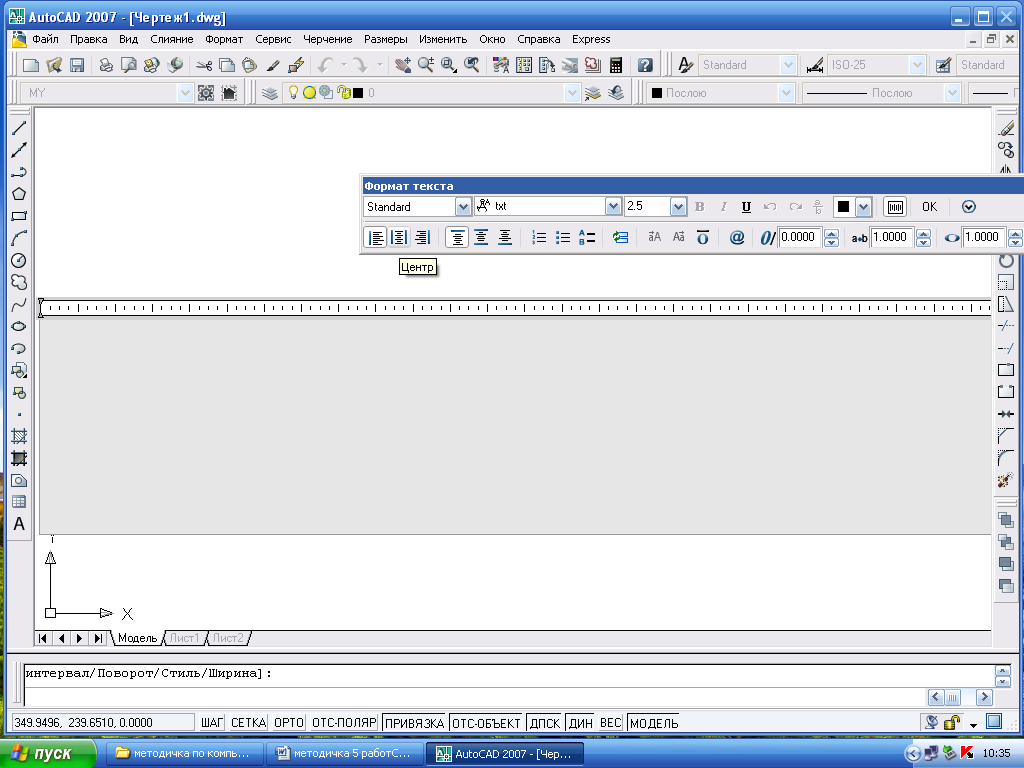Image resolution: width=1024 pixels, height=768 pixels.
Task: Click the Insert Field icon in text formatting
Action: pyautogui.click(x=620, y=237)
